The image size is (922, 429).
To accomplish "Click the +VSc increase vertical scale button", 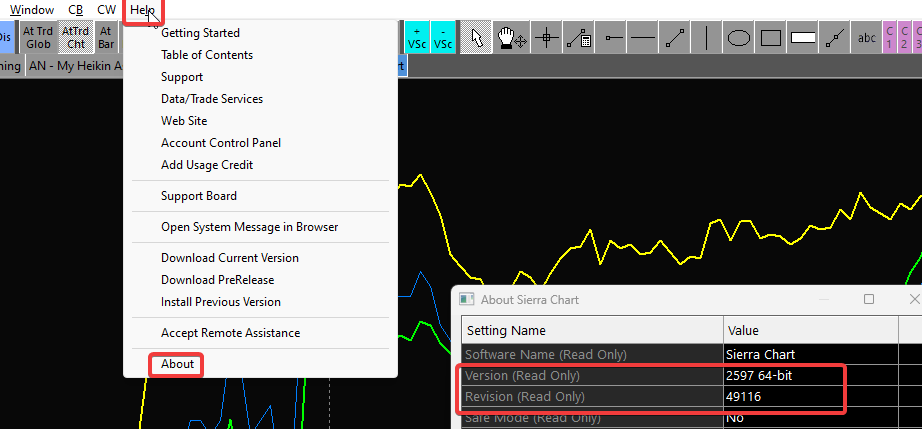I will [x=416, y=38].
